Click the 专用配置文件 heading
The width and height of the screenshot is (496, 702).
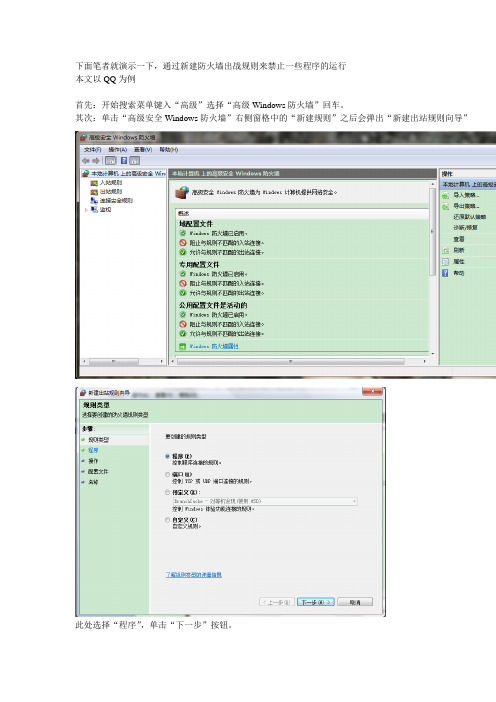[199, 265]
